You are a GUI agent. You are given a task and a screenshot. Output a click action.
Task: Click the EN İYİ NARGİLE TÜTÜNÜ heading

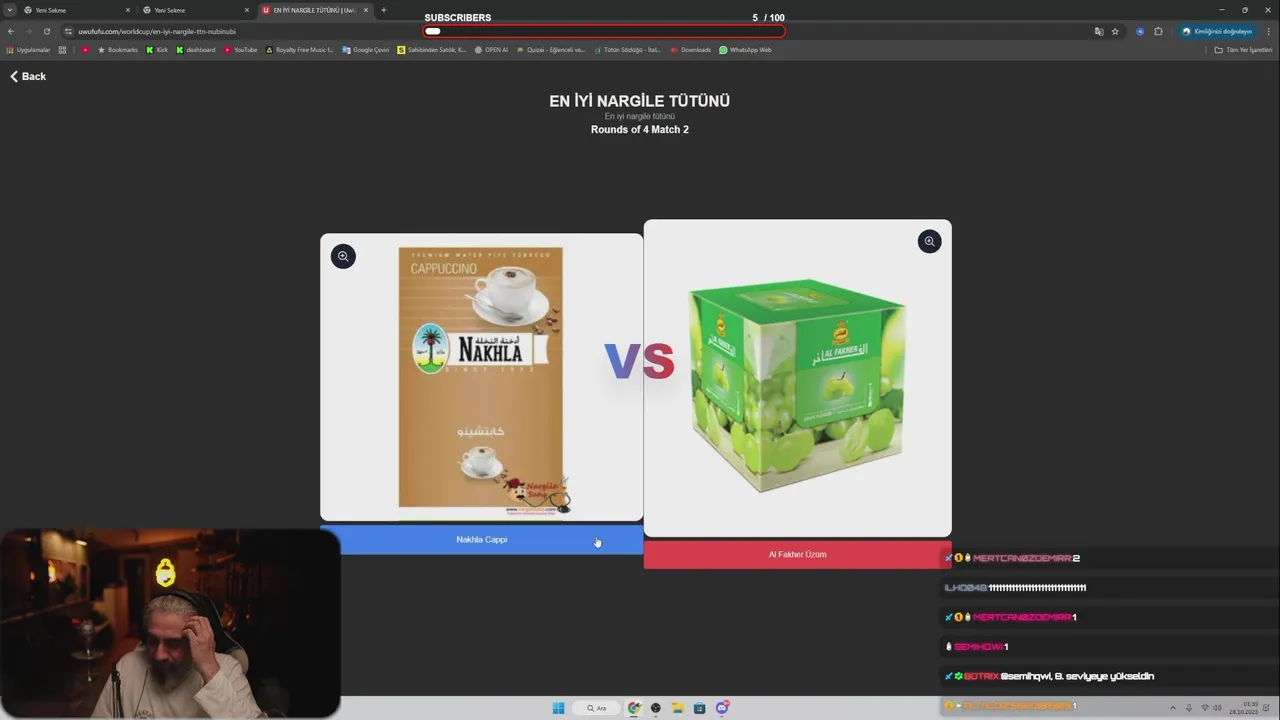639,101
